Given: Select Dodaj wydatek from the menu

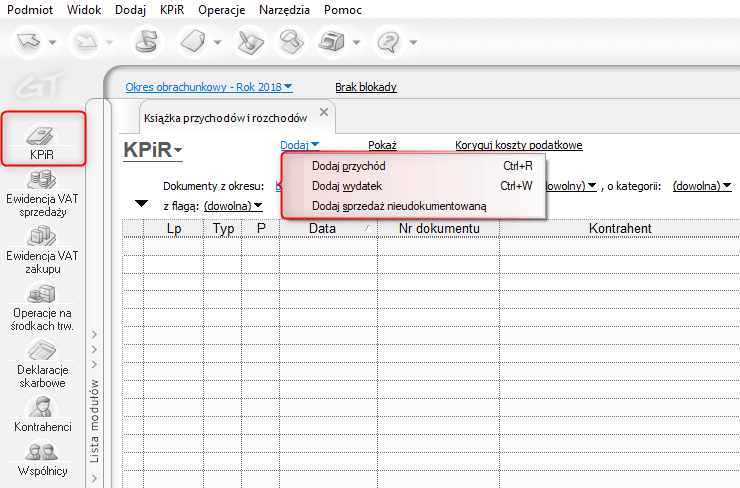Looking at the screenshot, I should click(x=413, y=186).
